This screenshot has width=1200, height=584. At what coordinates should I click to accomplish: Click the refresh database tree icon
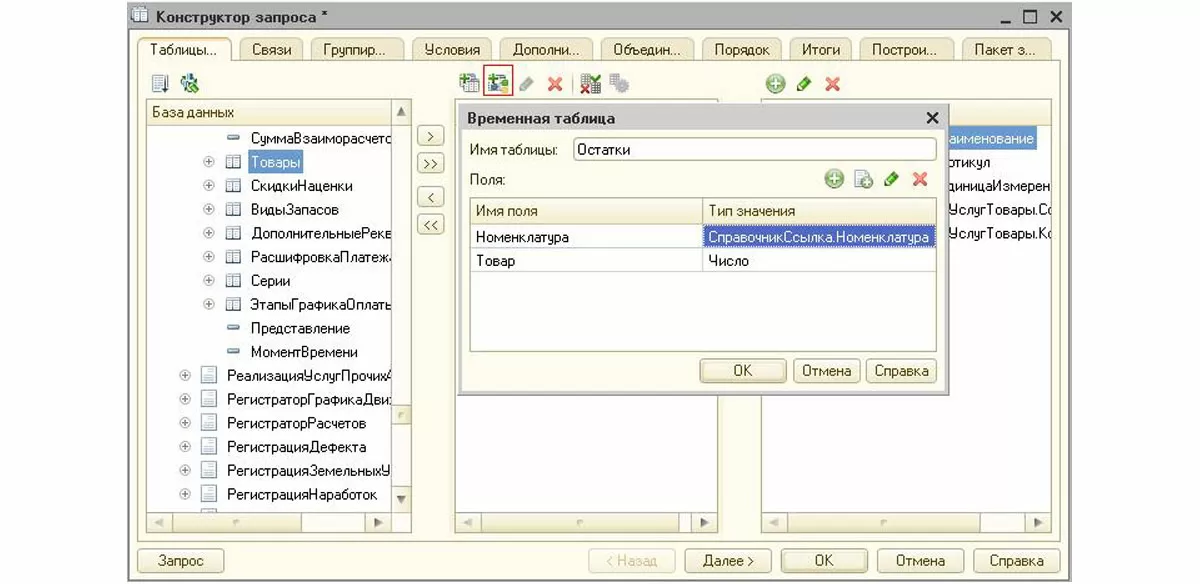[189, 84]
